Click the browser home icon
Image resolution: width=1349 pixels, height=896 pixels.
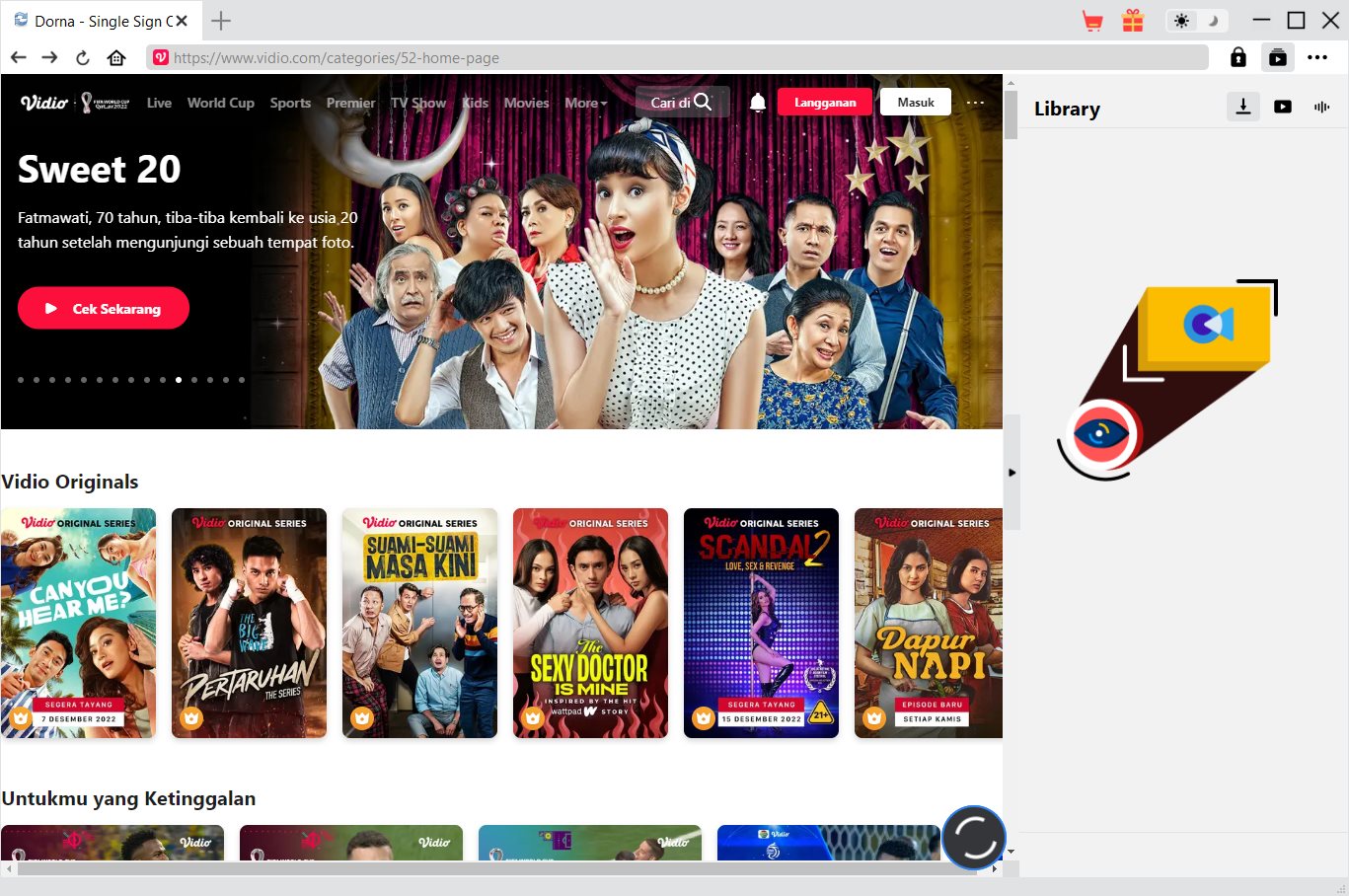(116, 58)
